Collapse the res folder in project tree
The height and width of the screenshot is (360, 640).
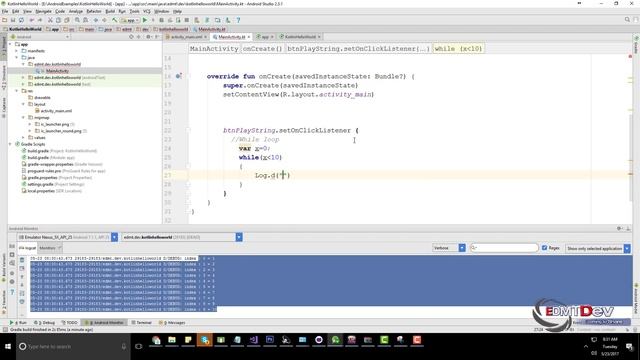[x=17, y=91]
